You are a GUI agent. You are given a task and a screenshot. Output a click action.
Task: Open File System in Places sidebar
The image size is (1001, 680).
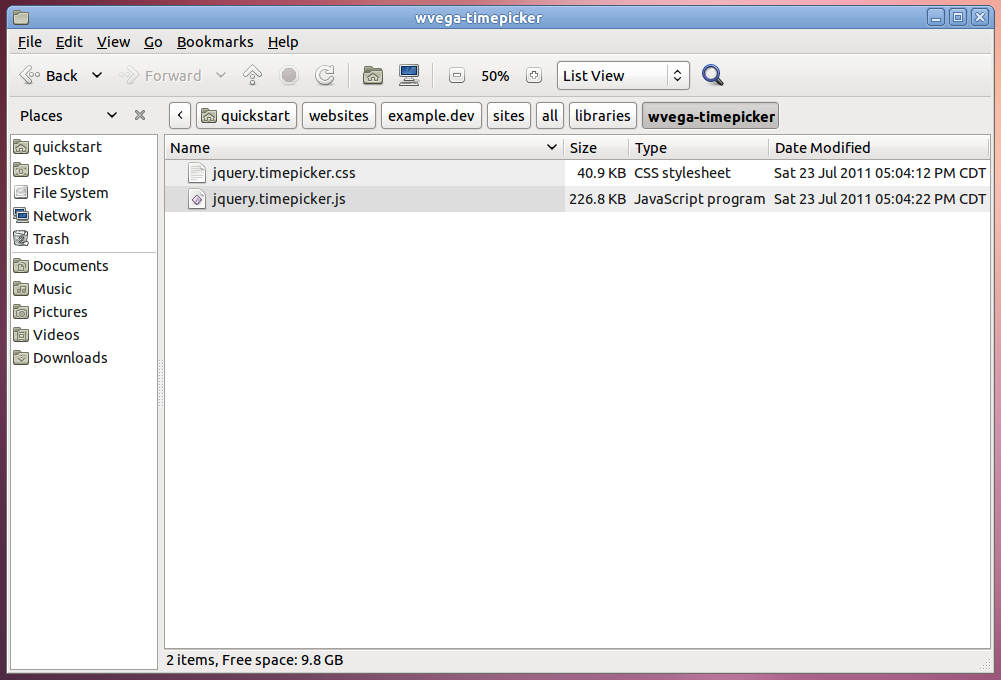(83, 193)
